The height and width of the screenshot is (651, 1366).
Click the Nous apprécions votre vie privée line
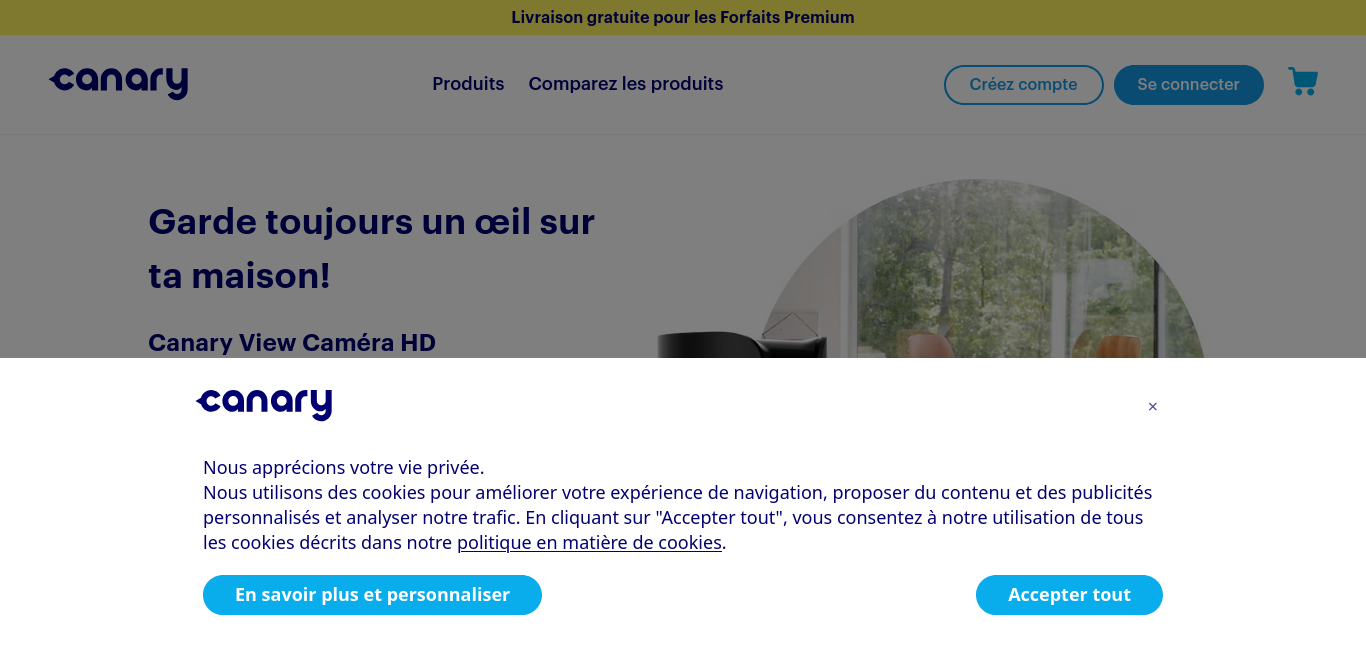343,467
